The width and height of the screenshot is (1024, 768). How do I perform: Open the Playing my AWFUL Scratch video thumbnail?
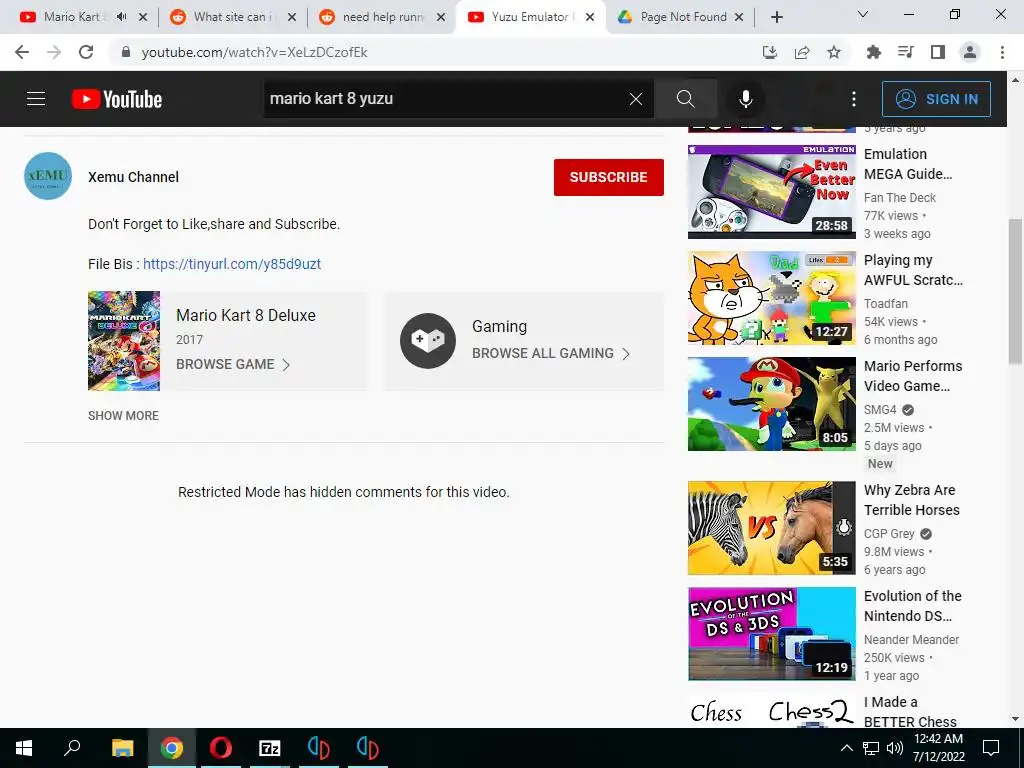click(771, 298)
